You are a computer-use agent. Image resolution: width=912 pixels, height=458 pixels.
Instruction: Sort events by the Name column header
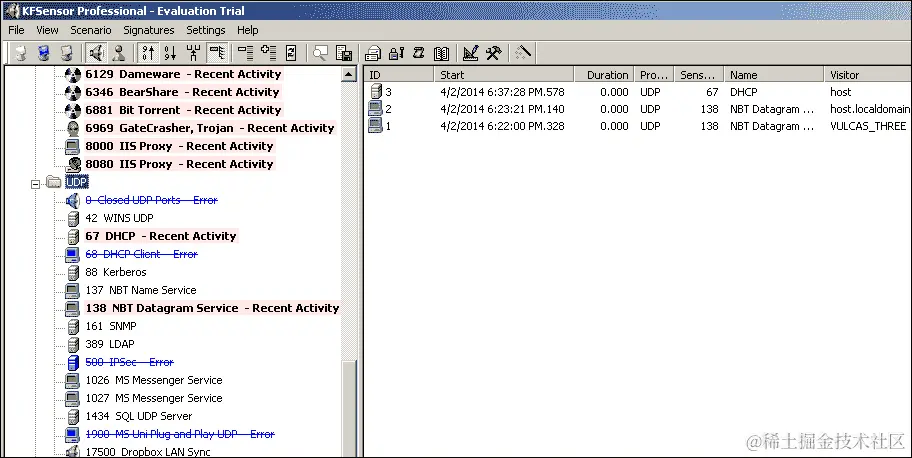774,74
